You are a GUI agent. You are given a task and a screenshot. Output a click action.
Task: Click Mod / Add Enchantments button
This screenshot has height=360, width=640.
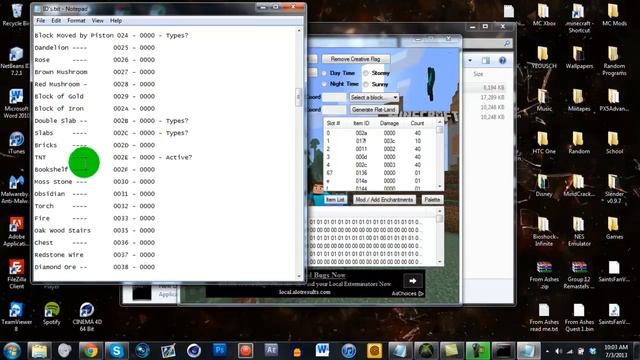tap(384, 200)
